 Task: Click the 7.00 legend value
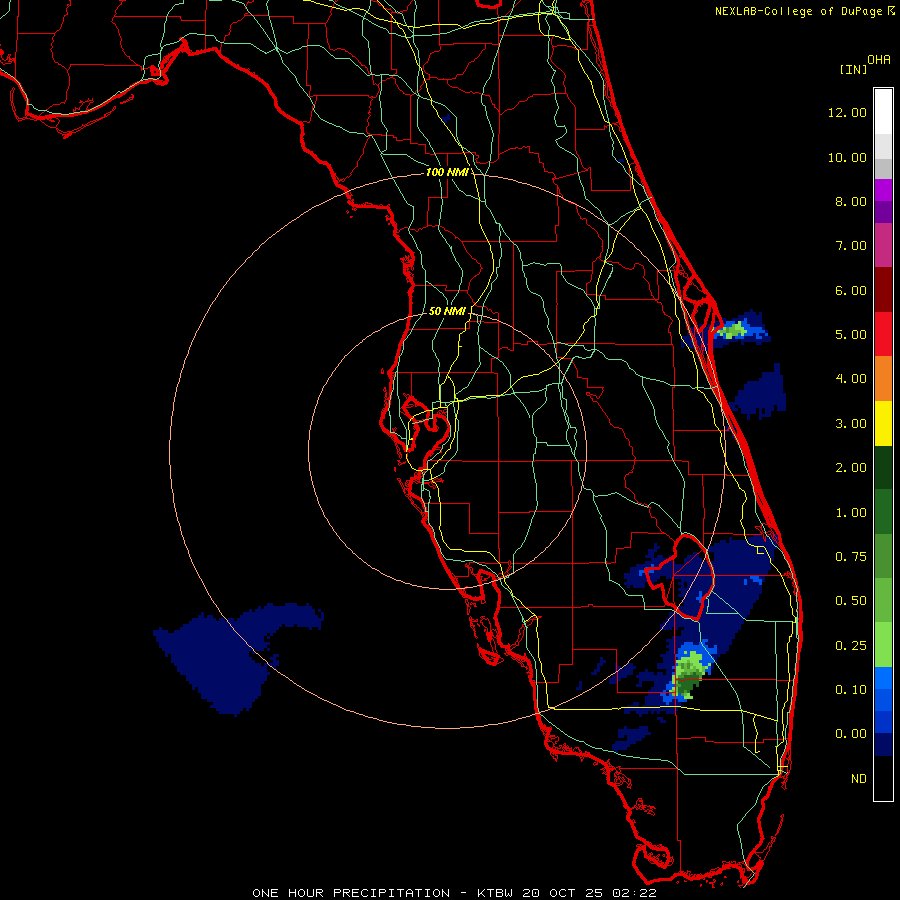(851, 246)
